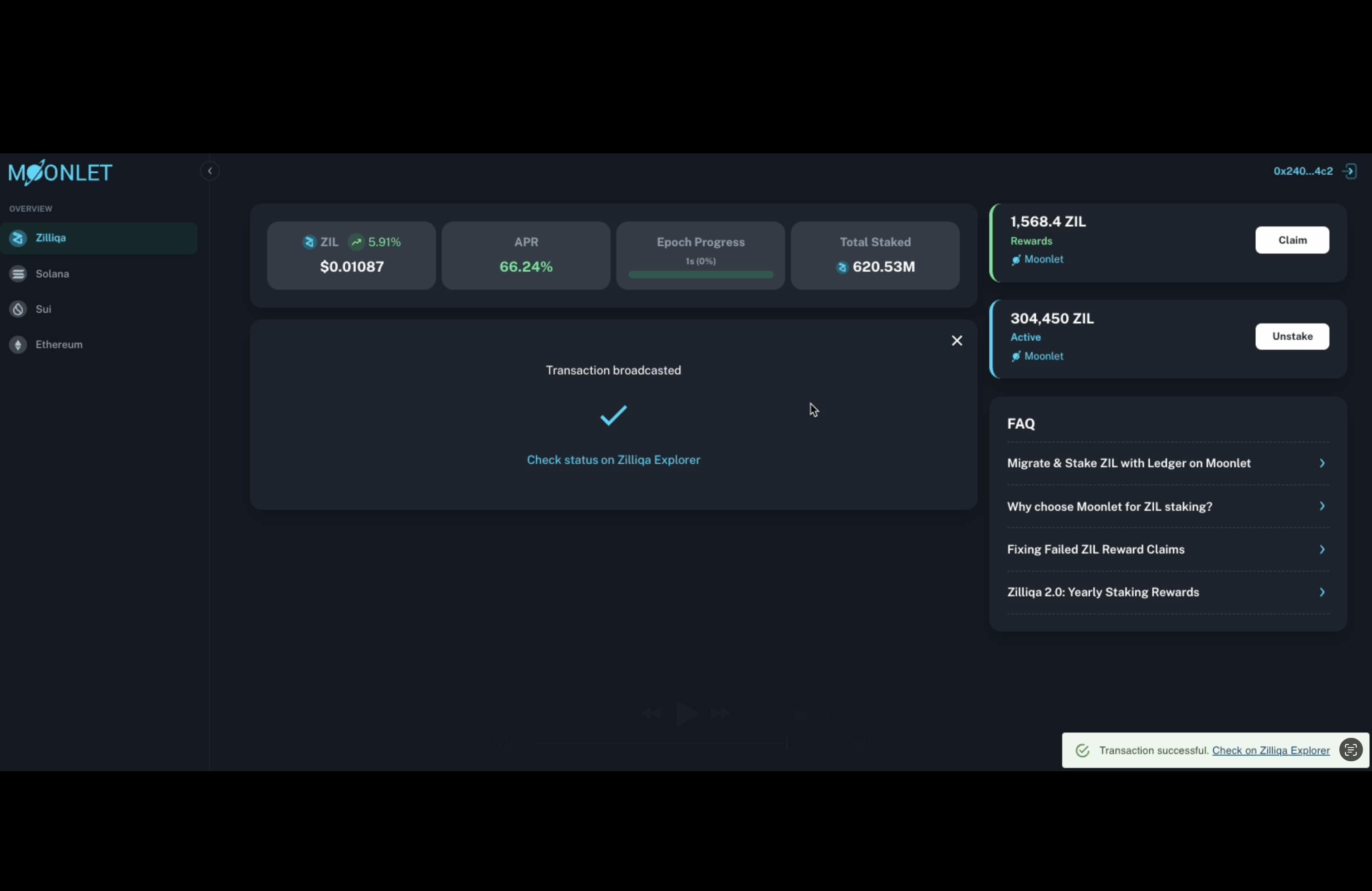Viewport: 1372px width, 891px height.
Task: Open Check status on Zilliqa Explorer link
Action: [613, 460]
